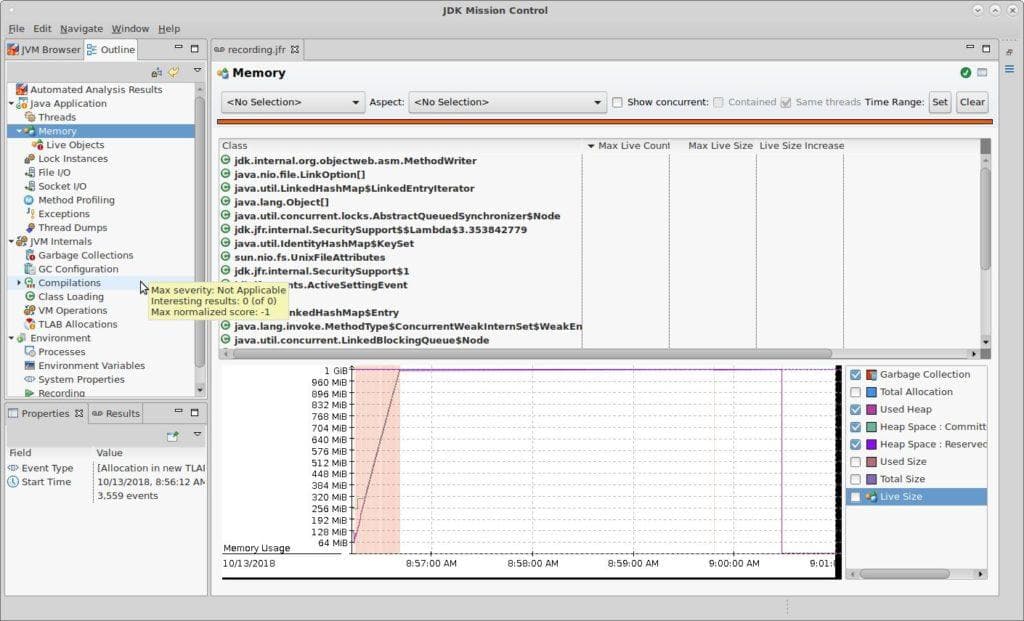Uncheck the Used Heap checkbox
The width and height of the screenshot is (1024, 621).
[856, 409]
